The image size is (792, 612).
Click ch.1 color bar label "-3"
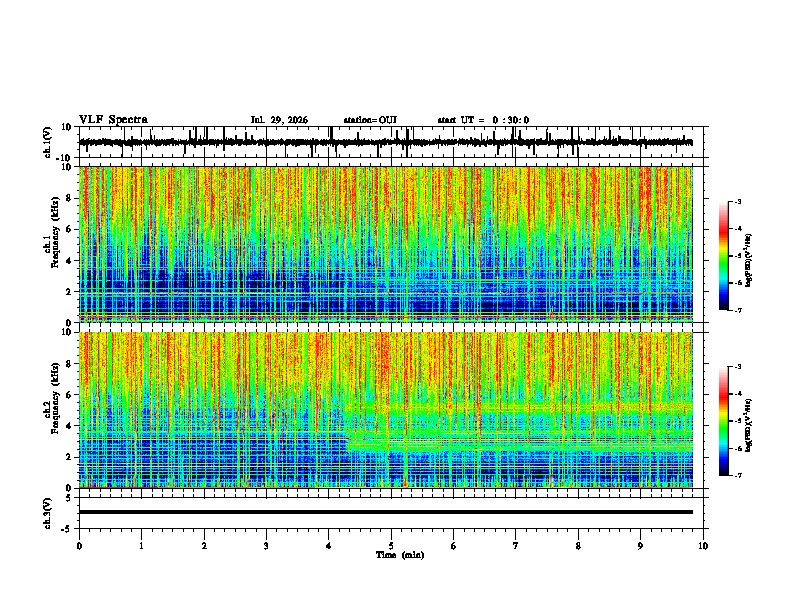point(737,201)
